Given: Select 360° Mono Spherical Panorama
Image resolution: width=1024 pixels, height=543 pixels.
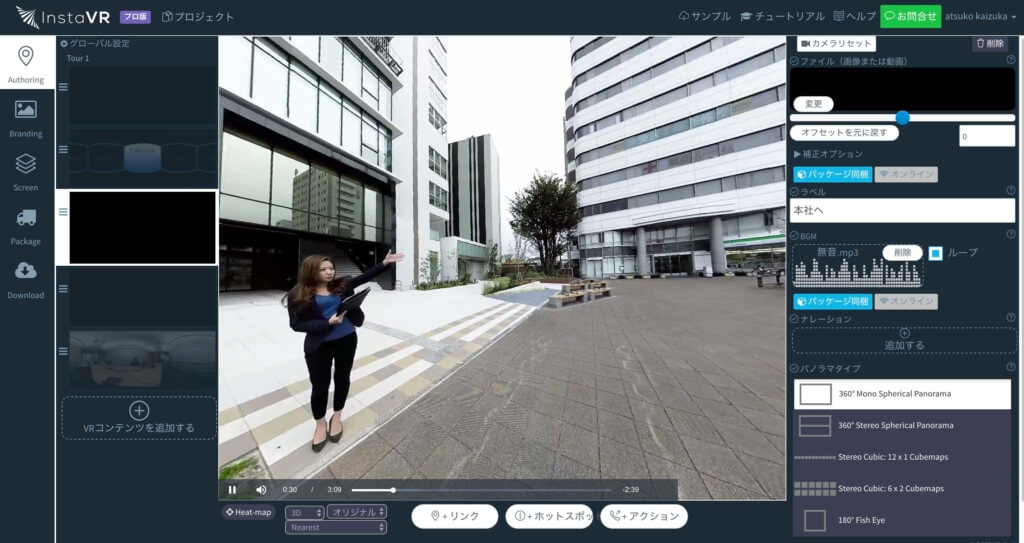Looking at the screenshot, I should (903, 394).
